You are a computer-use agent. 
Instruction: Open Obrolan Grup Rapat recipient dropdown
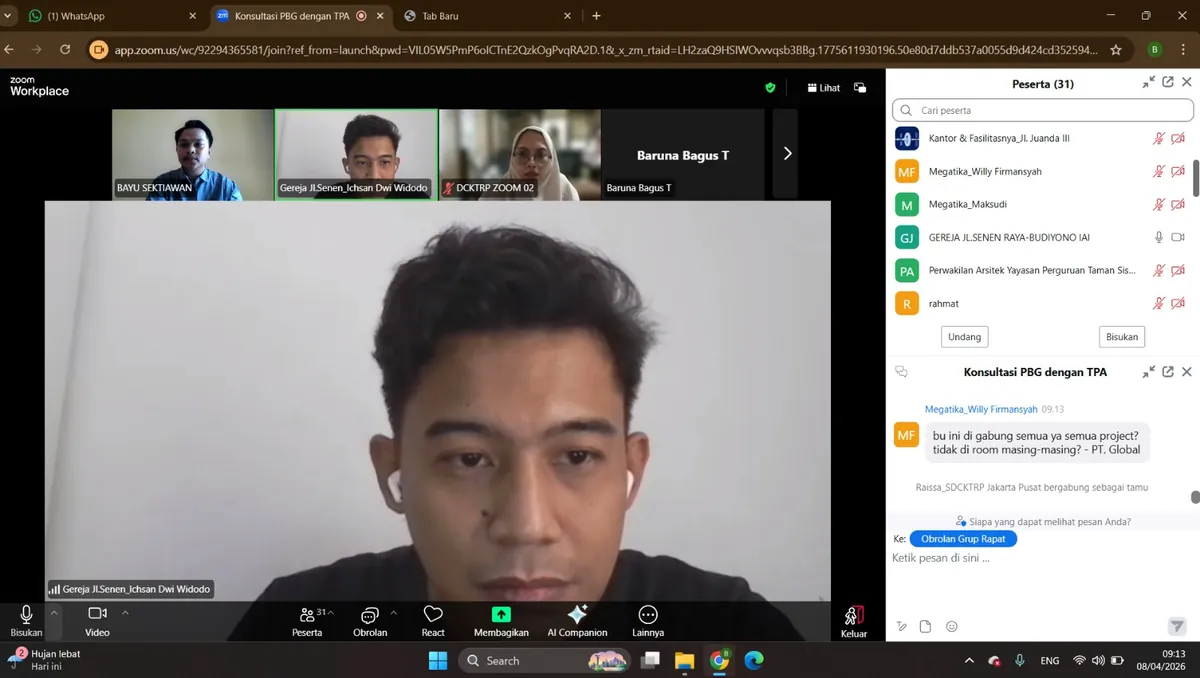click(963, 539)
